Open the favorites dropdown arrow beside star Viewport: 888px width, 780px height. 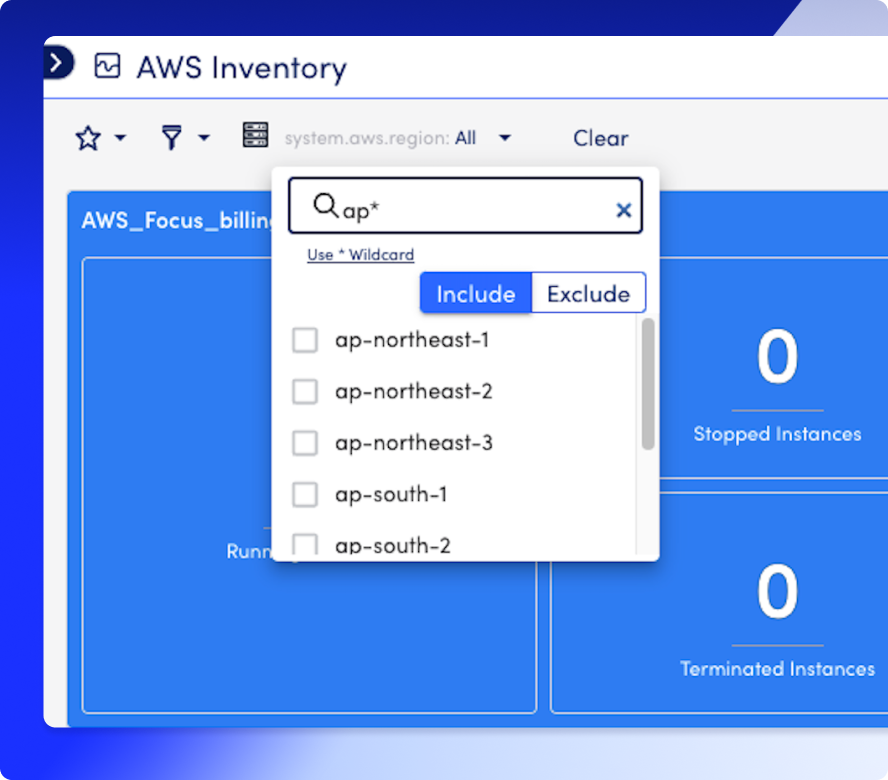click(x=120, y=138)
